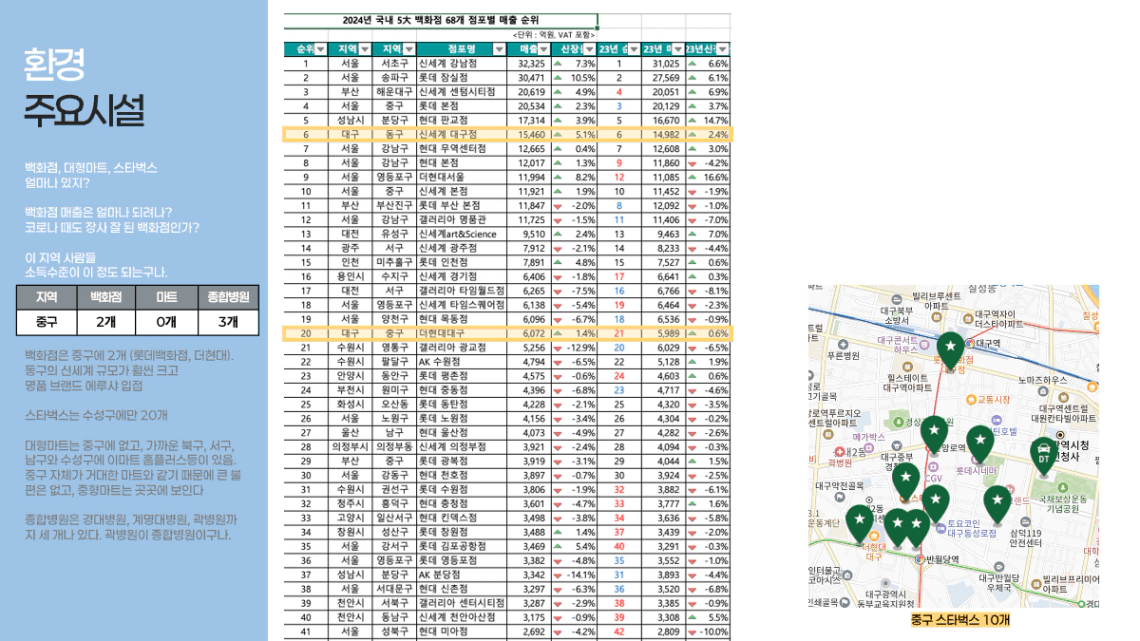Open the 순위 column filter dropdown
The width and height of the screenshot is (1140, 641).
click(x=320, y=49)
